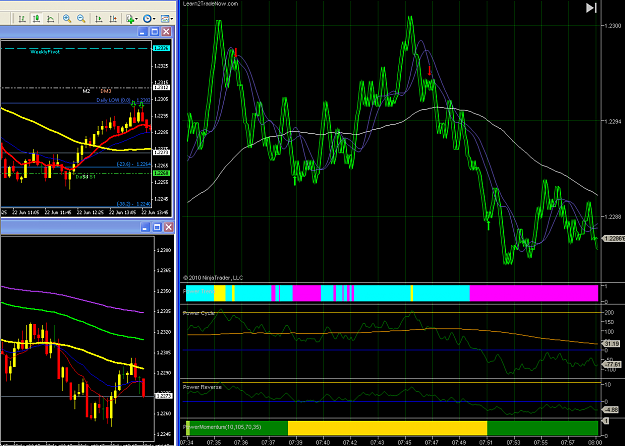Click the M2 label on upper chart

pyautogui.click(x=86, y=91)
